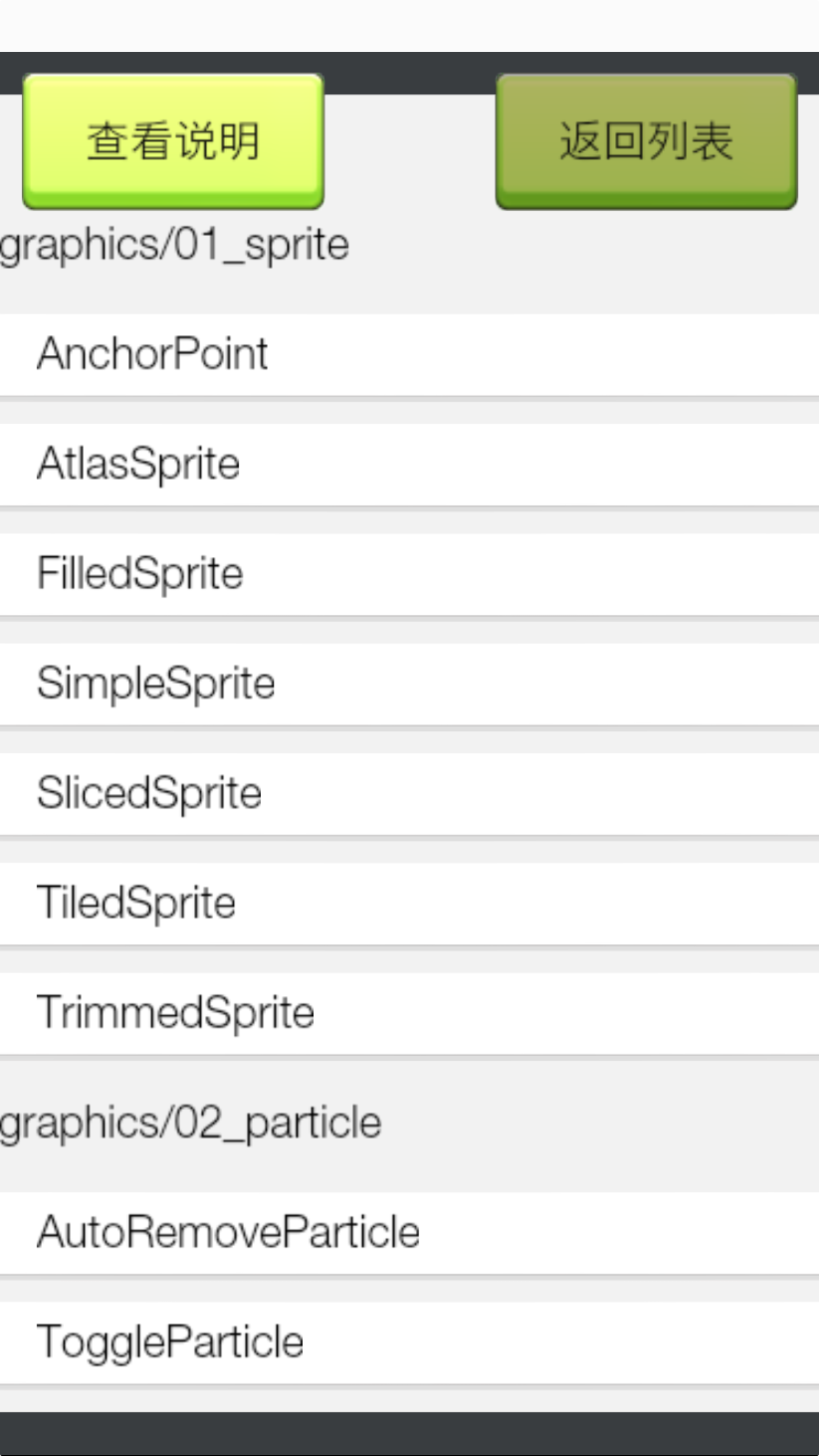
Task: Open the AnchorPoint example
Action: (x=152, y=354)
